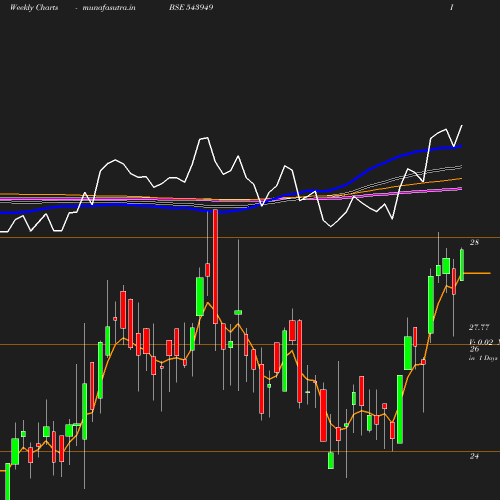Click the 'Weekly Charts' title text
500x500 pixels.
(x=34, y=7)
